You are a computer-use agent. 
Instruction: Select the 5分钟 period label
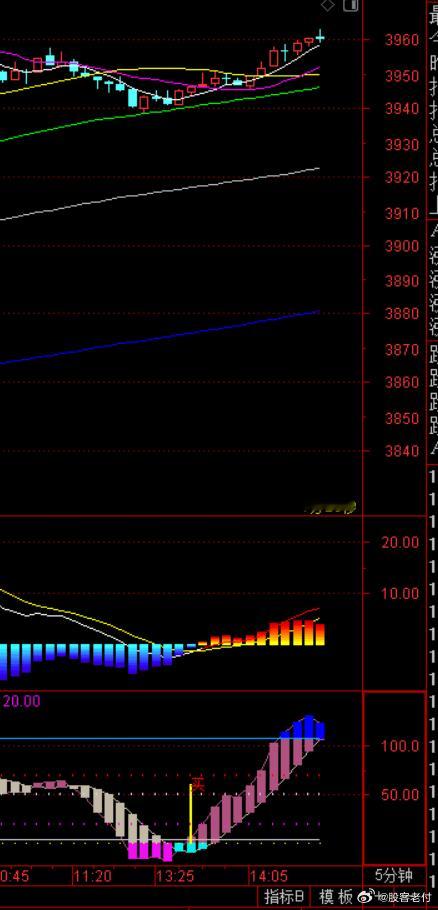(x=394, y=875)
